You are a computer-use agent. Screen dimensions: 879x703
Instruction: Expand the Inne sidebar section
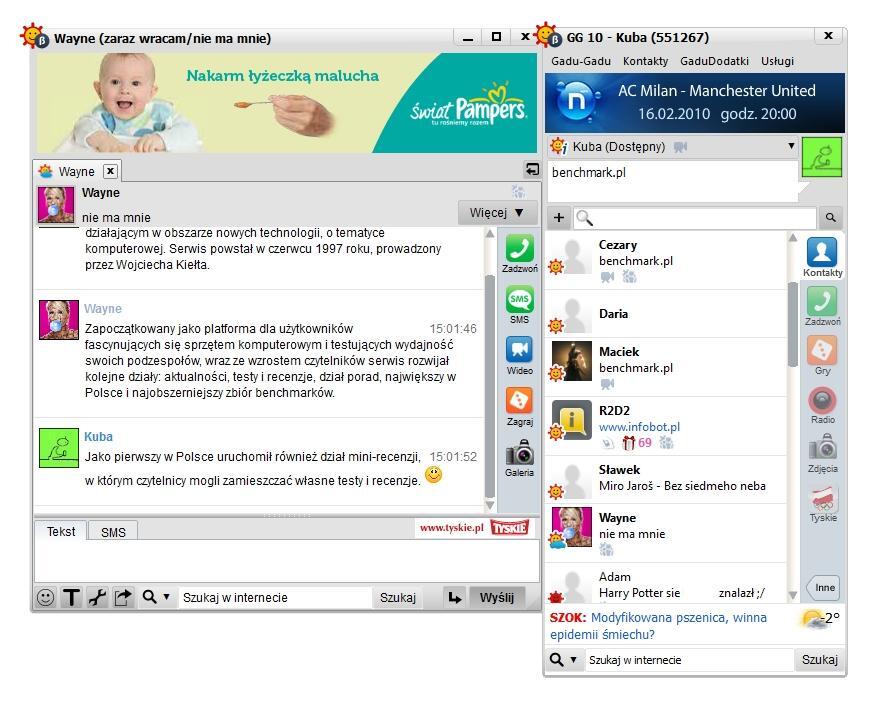coord(823,587)
